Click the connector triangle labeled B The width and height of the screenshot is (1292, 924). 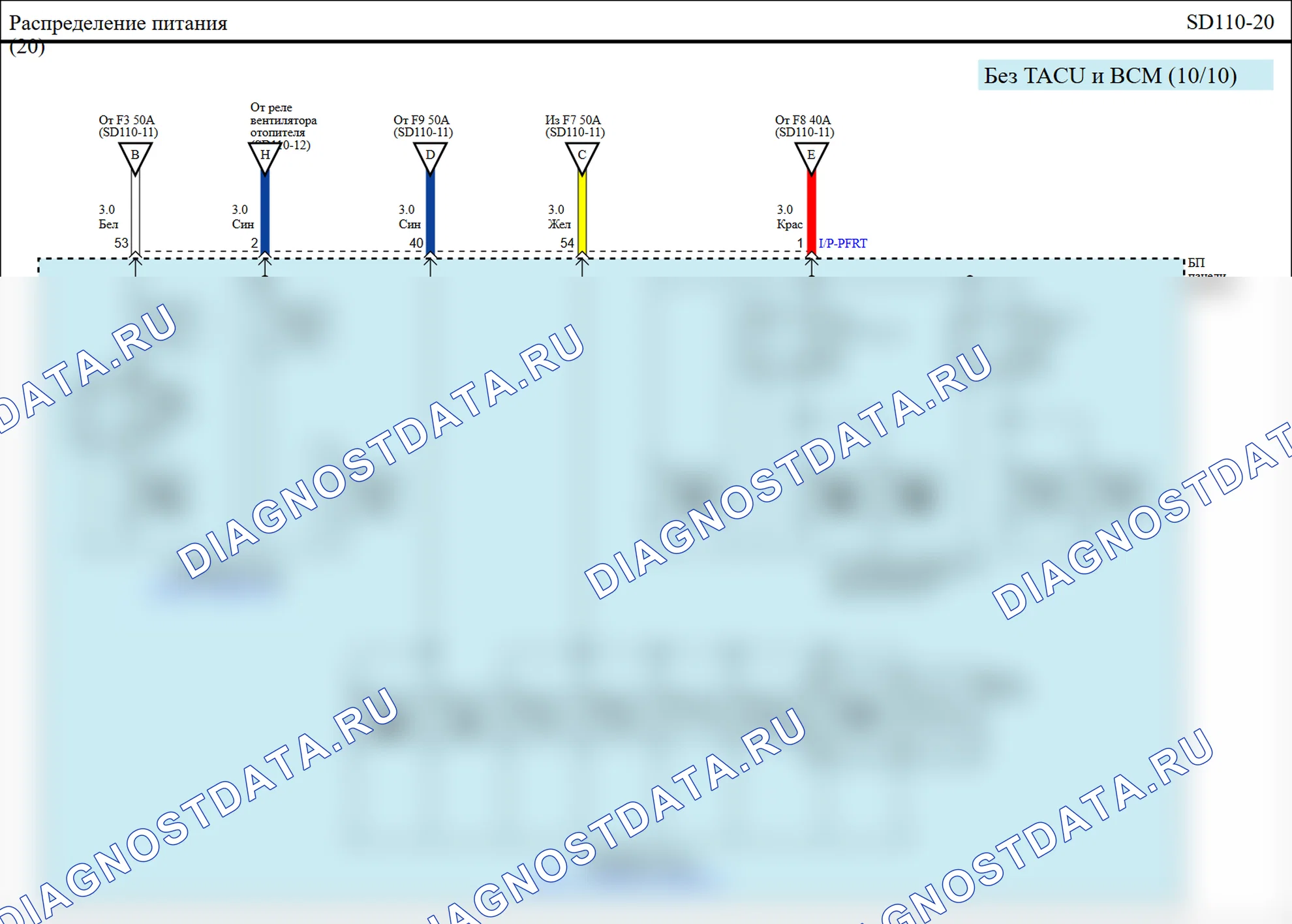click(135, 158)
